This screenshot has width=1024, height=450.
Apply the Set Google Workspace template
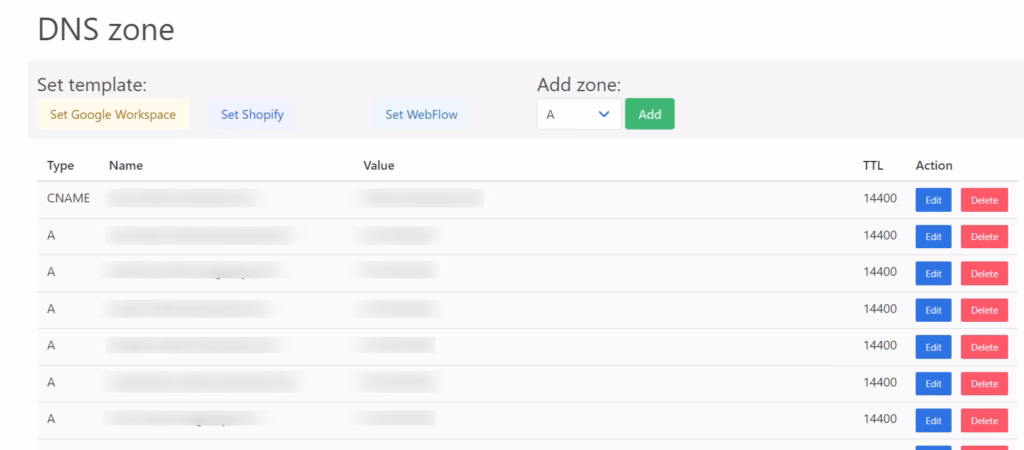pyautogui.click(x=113, y=114)
